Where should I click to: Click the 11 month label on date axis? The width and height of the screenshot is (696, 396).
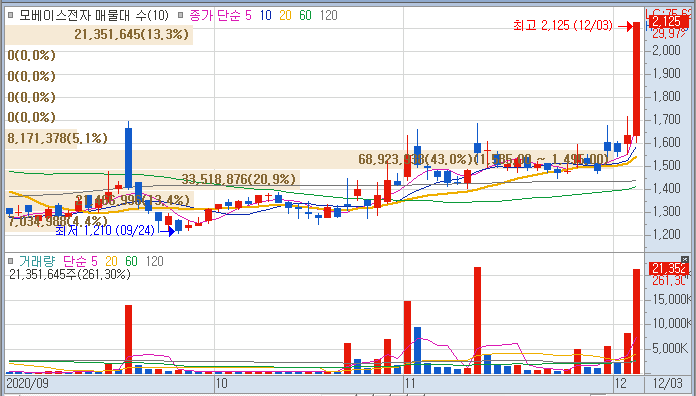pyautogui.click(x=410, y=383)
